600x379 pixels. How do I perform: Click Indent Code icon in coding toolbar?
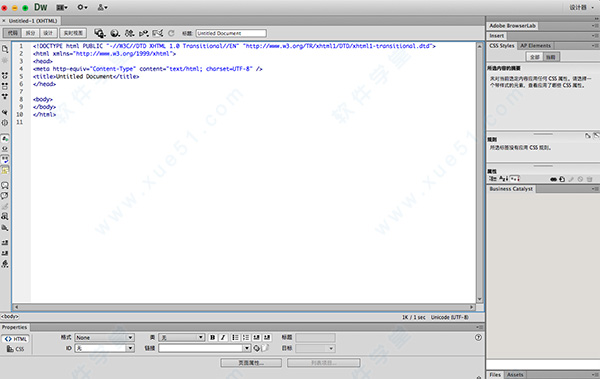pyautogui.click(x=5, y=243)
